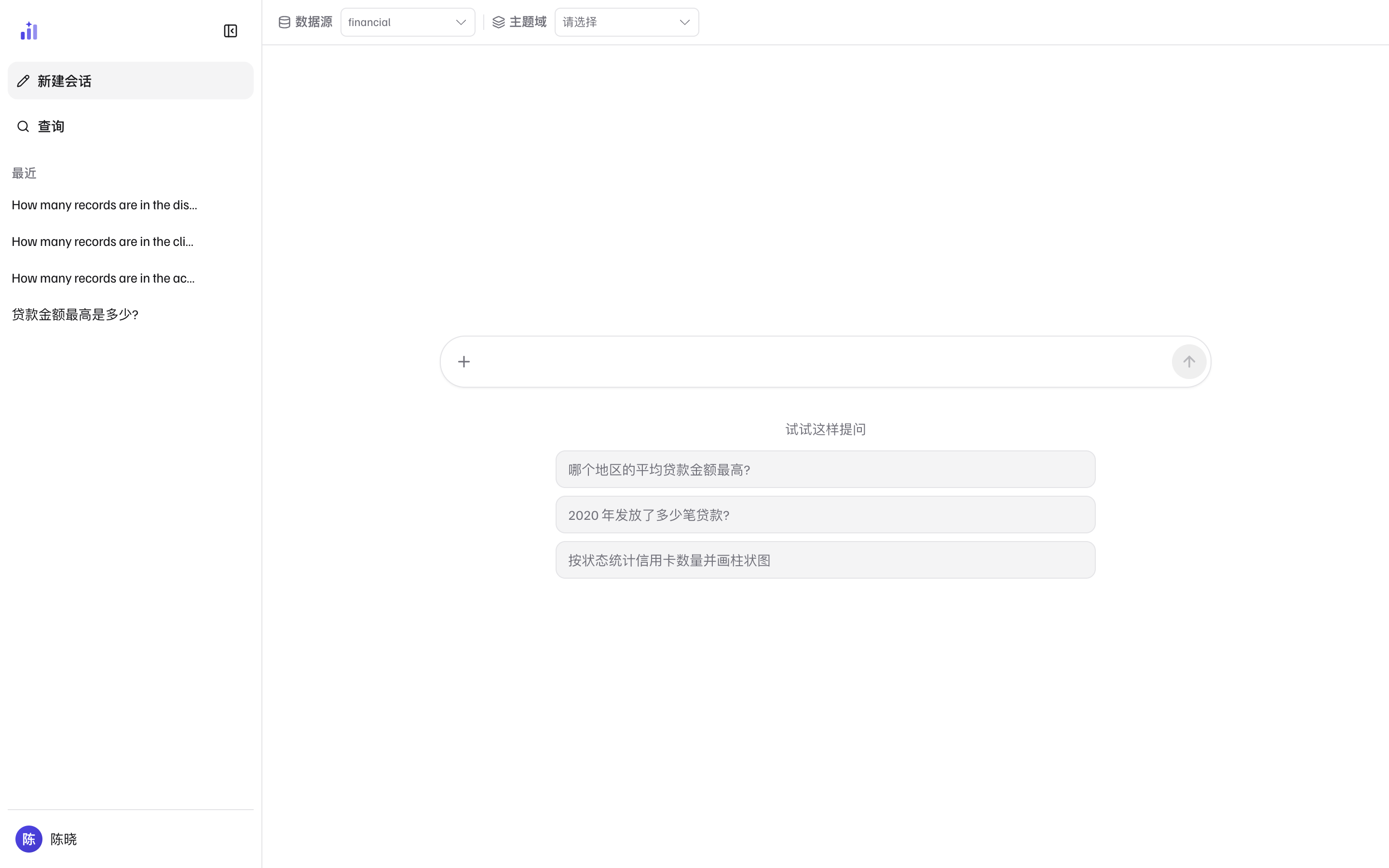
Task: Open the financial 数据源 dropdown
Action: click(408, 22)
